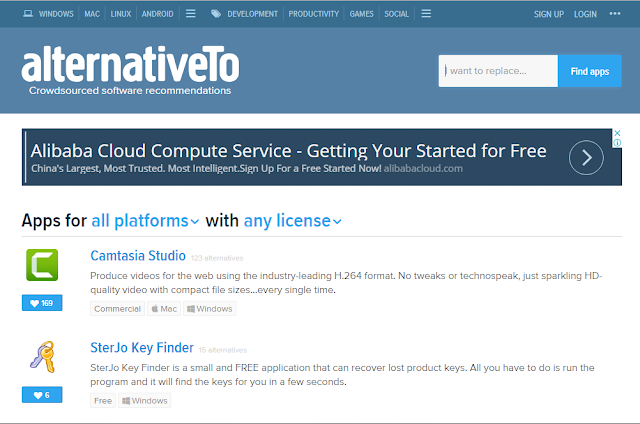Open the Android platform menu item
Screen dimensions: 640x424
pyautogui.click(x=158, y=14)
